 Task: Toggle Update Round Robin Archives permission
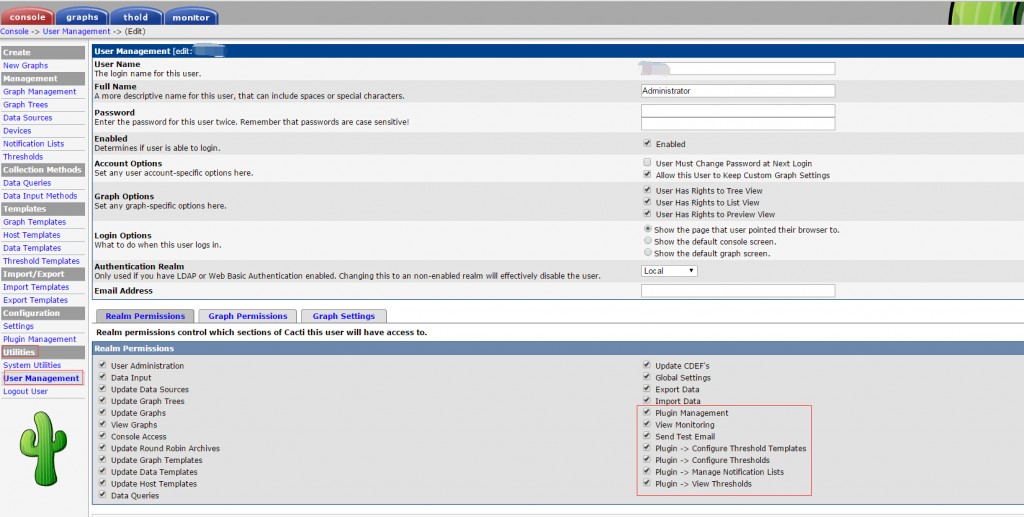[x=103, y=448]
